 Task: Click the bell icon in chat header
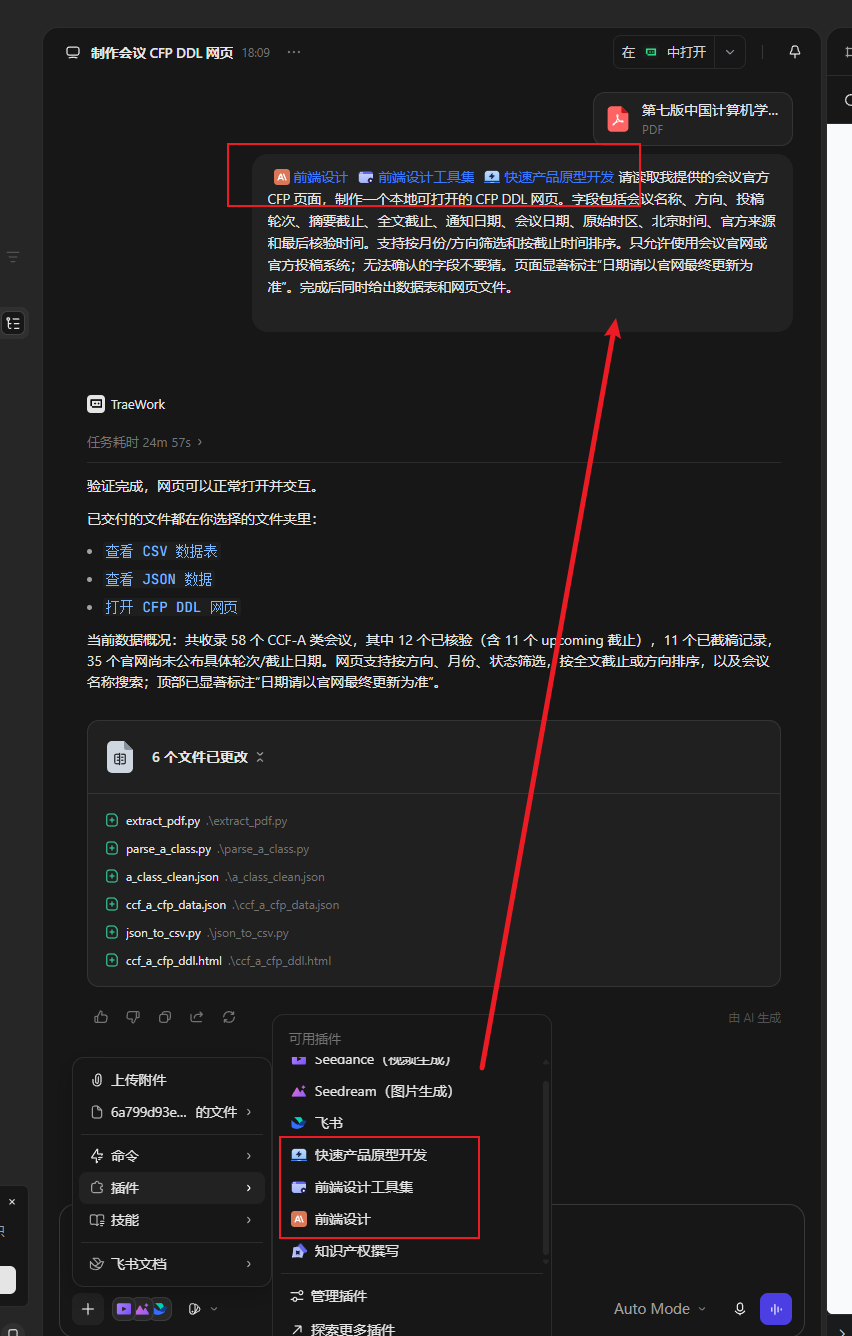[795, 52]
